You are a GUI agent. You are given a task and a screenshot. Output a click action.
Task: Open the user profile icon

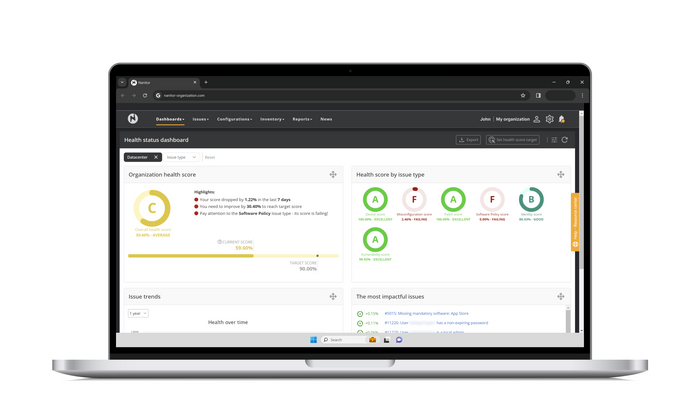(x=537, y=119)
